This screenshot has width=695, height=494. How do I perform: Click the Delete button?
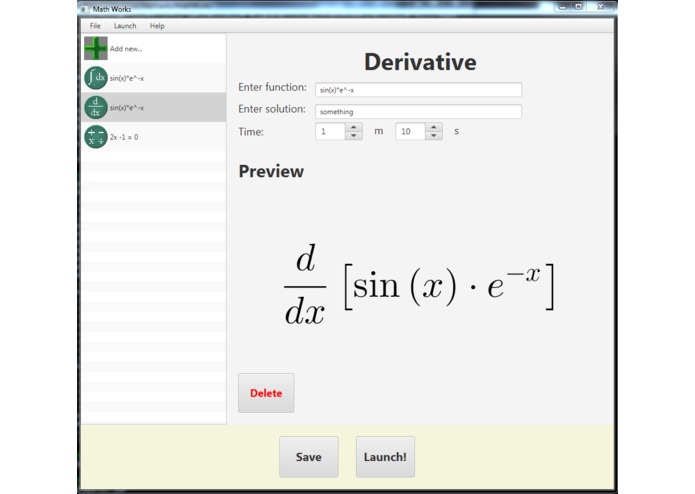point(266,393)
